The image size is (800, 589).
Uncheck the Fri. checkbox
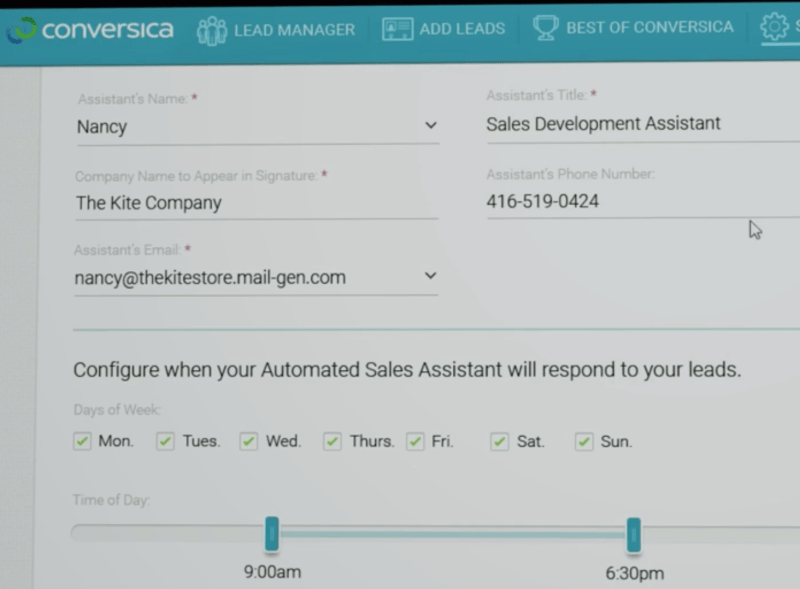[x=415, y=441]
